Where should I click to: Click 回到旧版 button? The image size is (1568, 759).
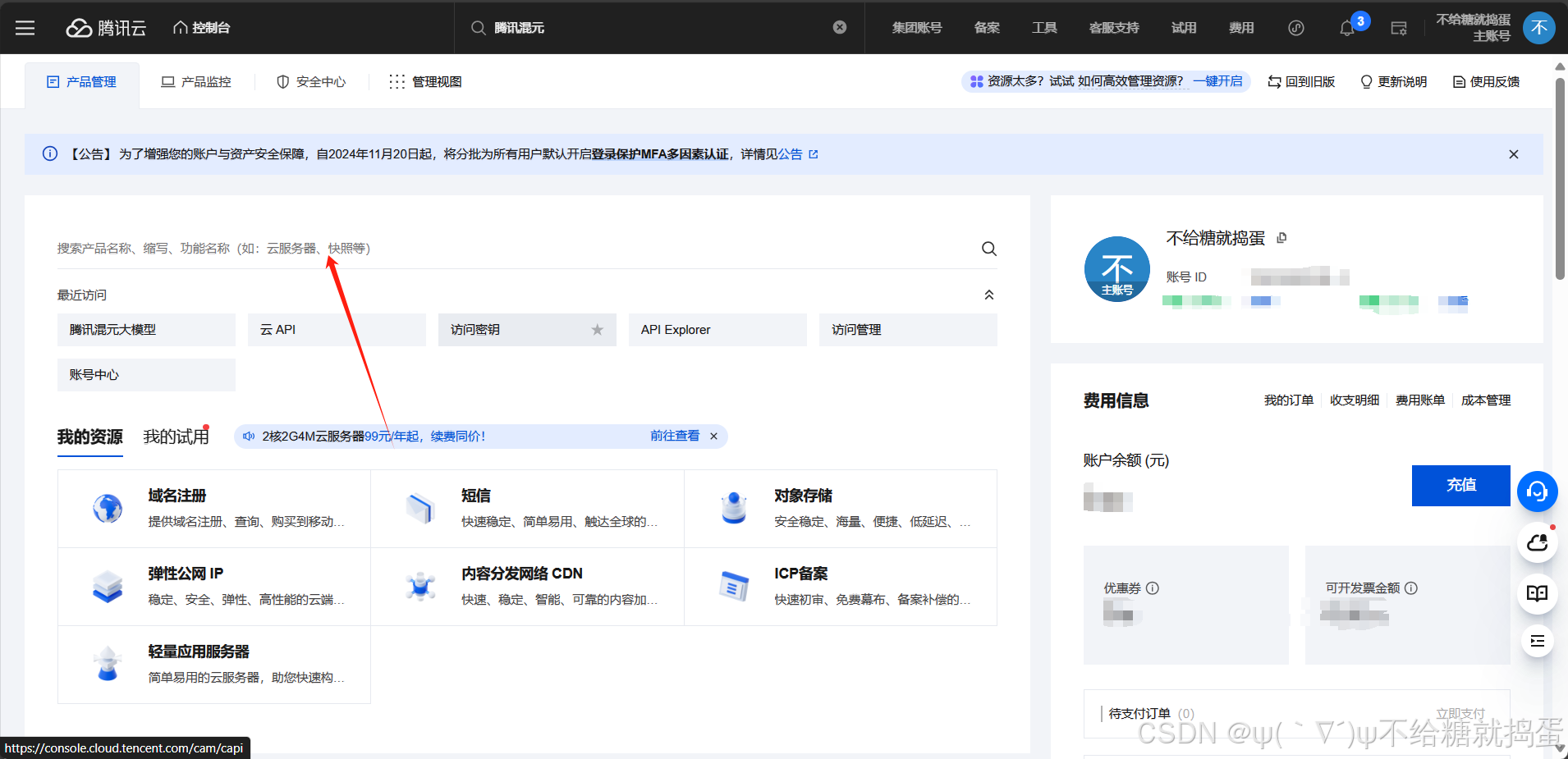1301,82
